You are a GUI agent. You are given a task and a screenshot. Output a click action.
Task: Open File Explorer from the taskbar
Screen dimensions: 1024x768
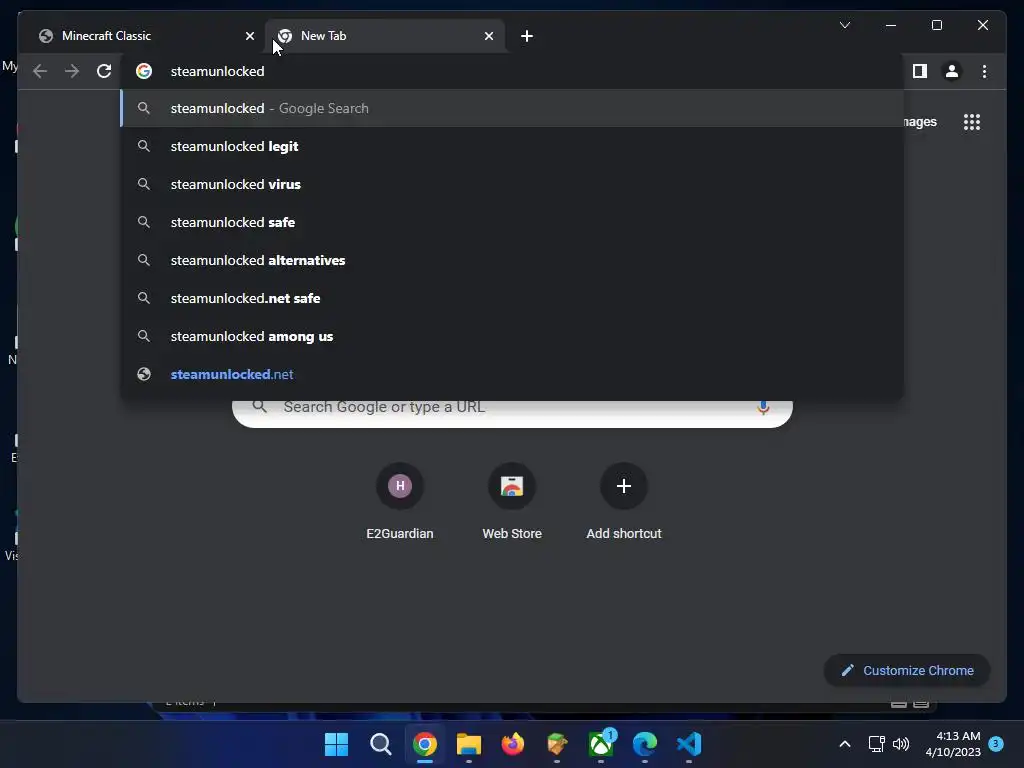468,744
